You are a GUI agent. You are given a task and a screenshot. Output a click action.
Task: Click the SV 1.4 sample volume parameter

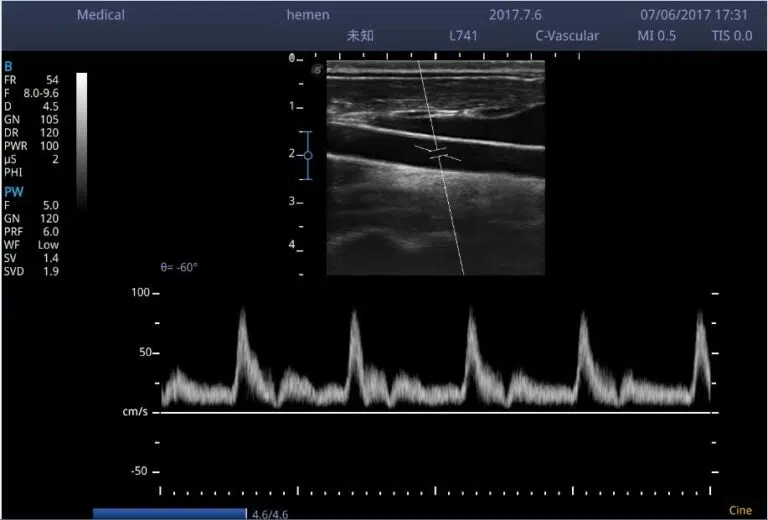pyautogui.click(x=31, y=258)
